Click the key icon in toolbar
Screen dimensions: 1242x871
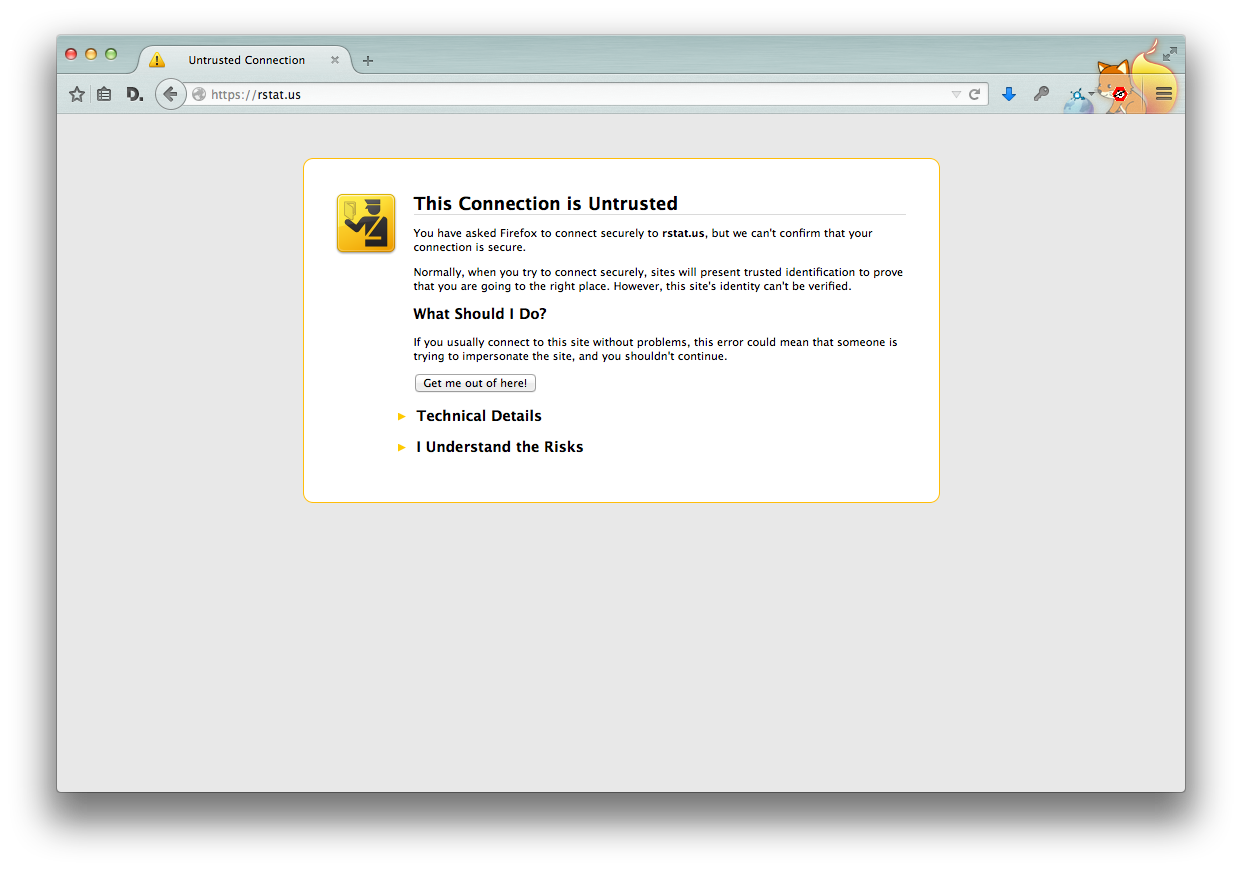[x=1041, y=94]
